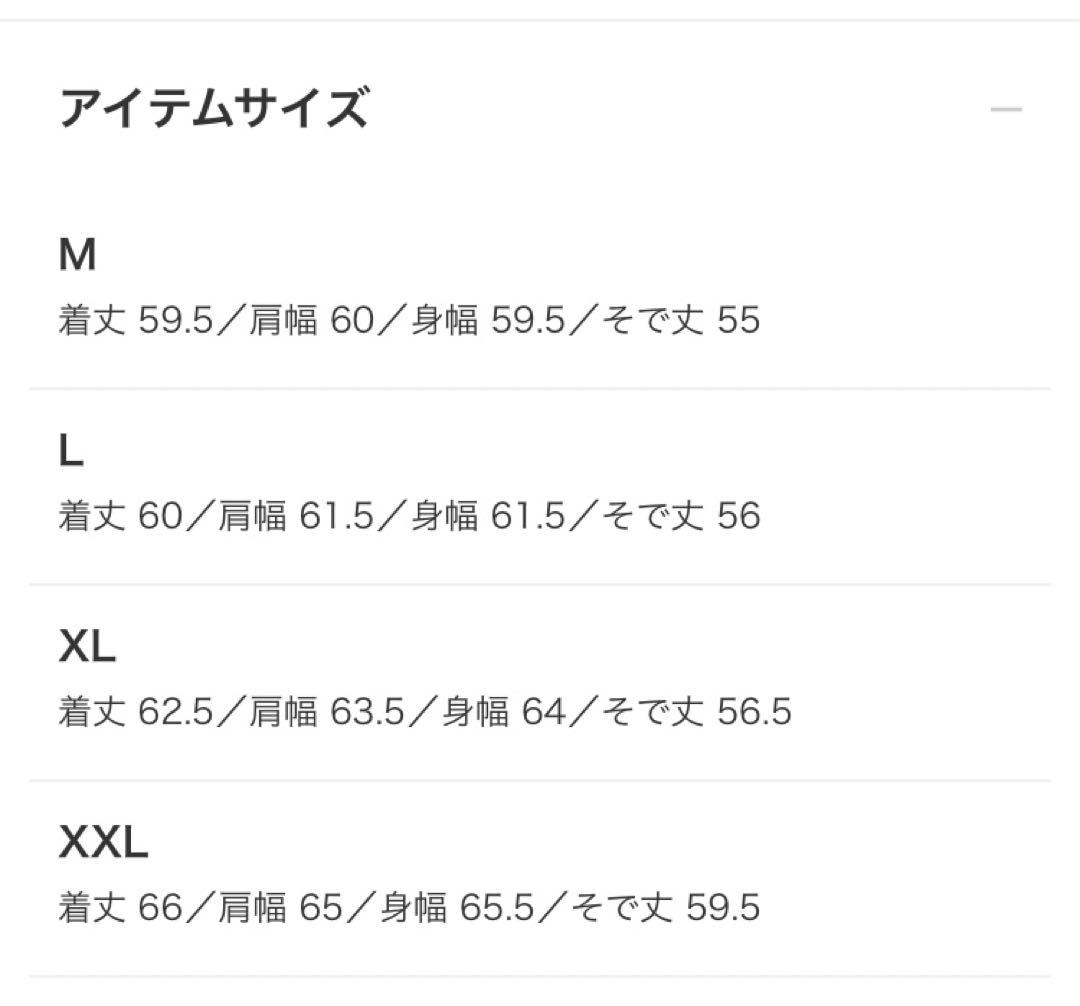This screenshot has height=1006, width=1080.
Task: Click 着丈 62.5 in the XL row
Action: click(136, 713)
